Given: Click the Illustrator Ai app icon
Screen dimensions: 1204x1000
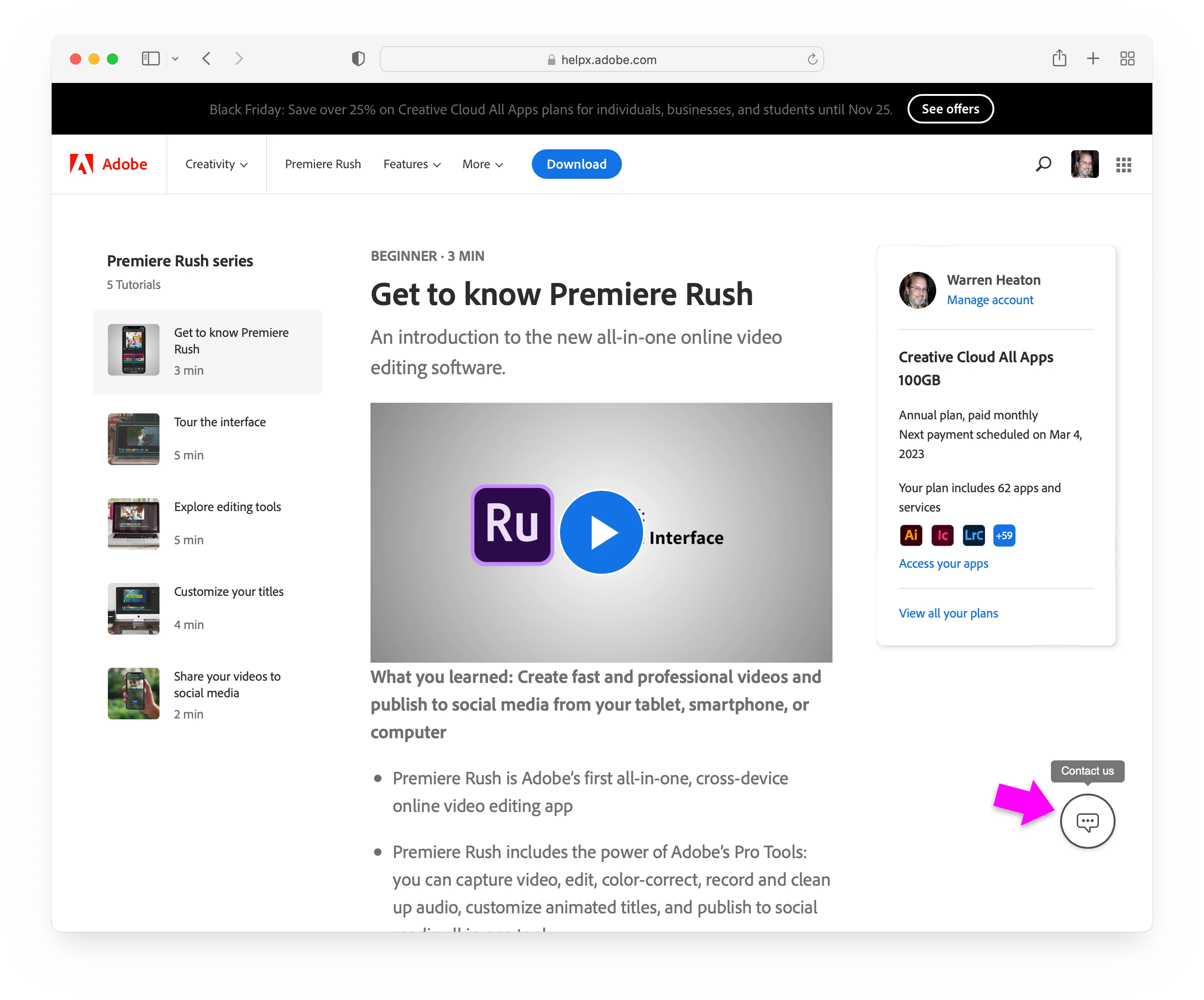Looking at the screenshot, I should tap(910, 535).
